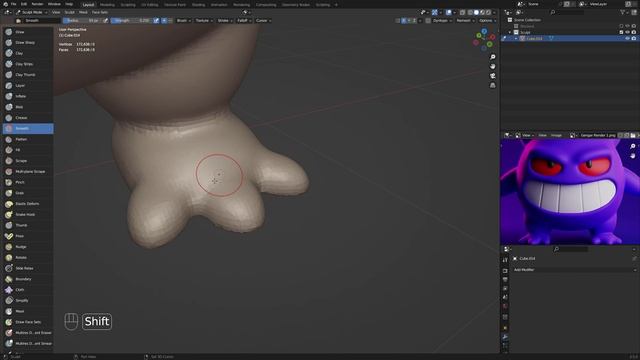
Task: Toggle radius pressure sensitivity button
Action: (106, 20)
